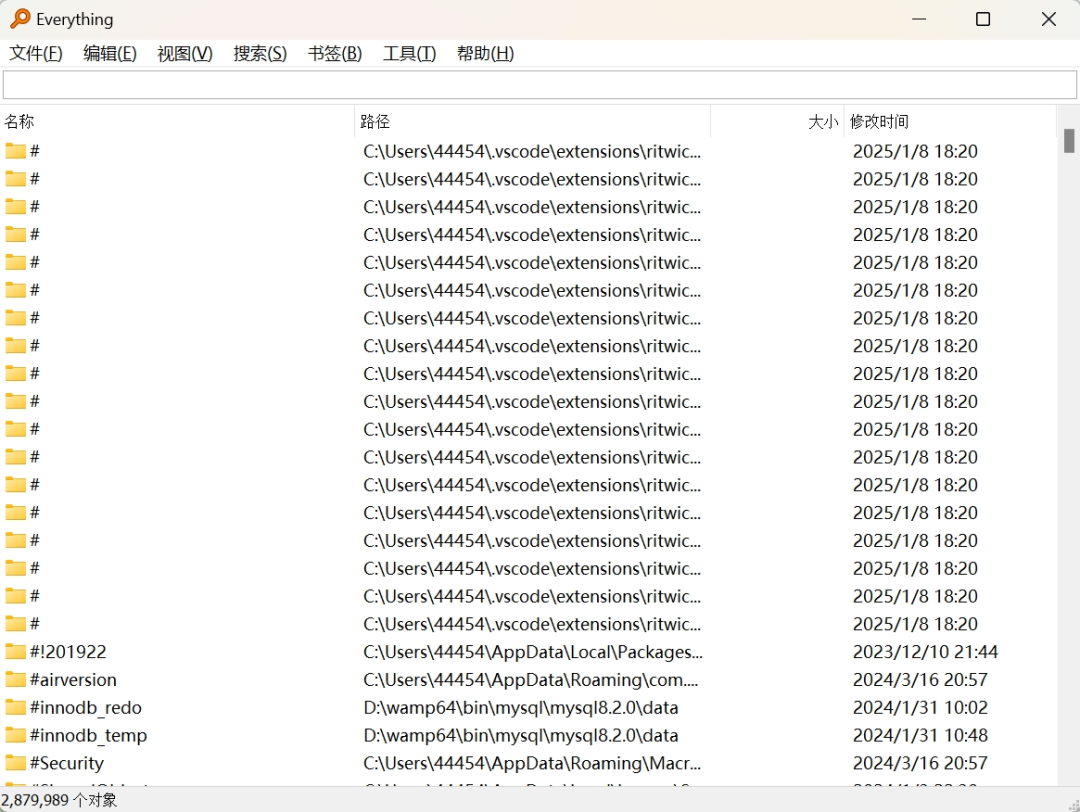This screenshot has height=812, width=1080.
Task: Click the window resize grip corner
Action: pos(1073,805)
